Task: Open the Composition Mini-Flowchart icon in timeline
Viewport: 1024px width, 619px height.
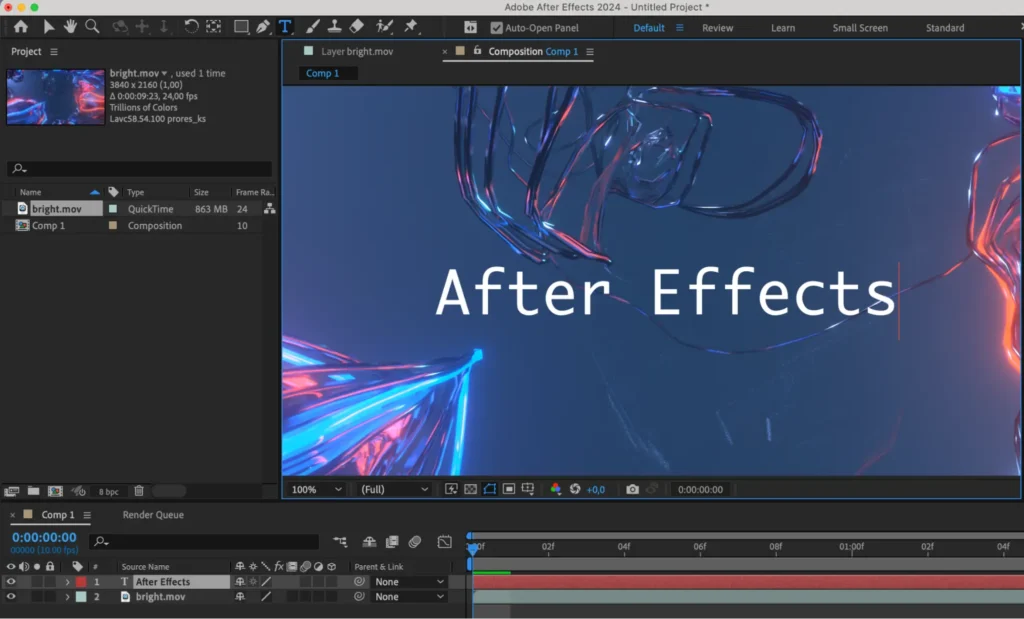Action: click(x=340, y=541)
